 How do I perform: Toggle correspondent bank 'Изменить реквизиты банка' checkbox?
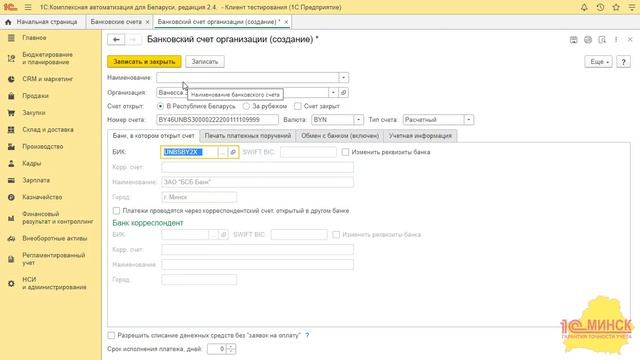[336, 235]
